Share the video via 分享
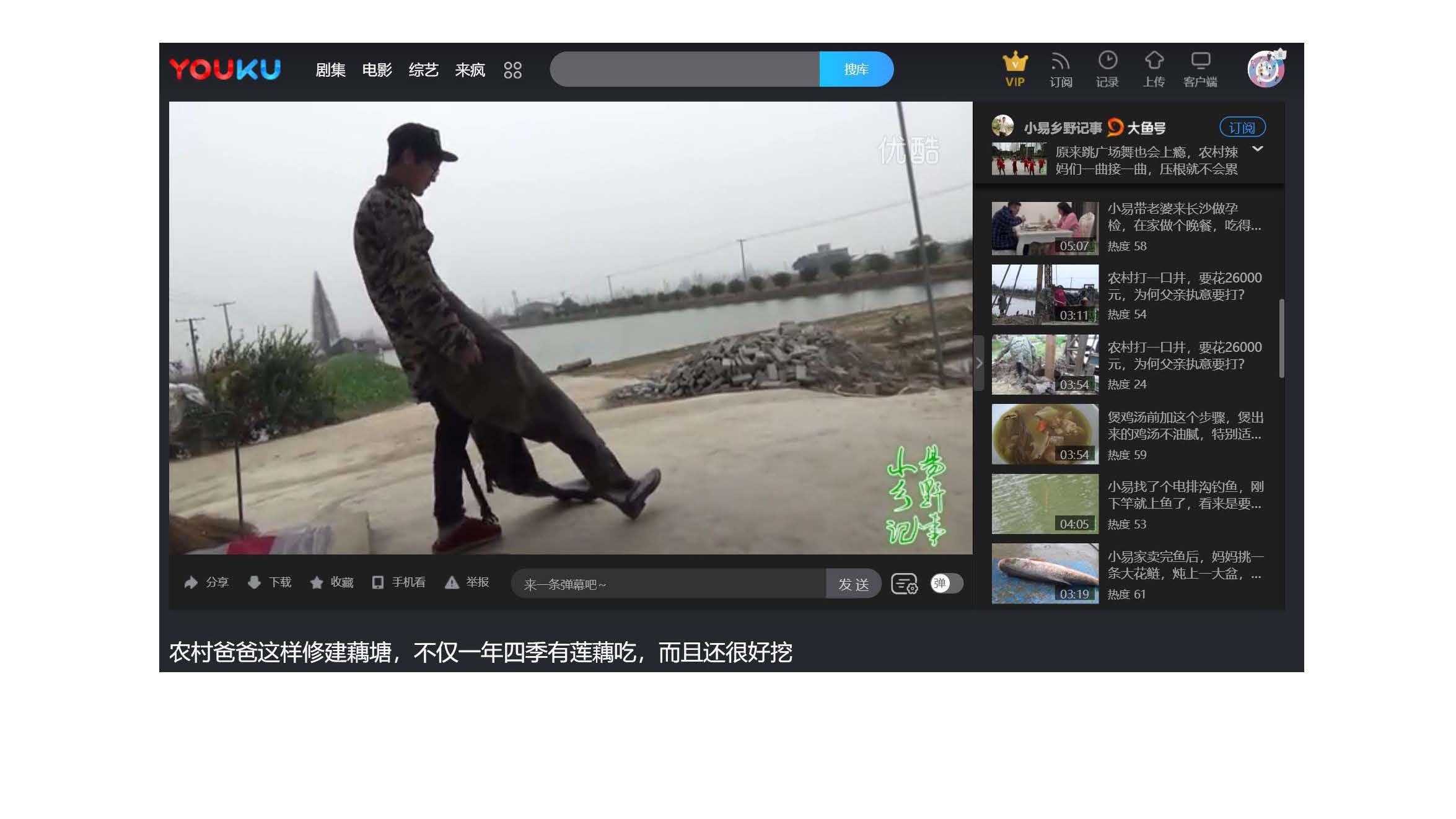1456x819 pixels. click(206, 582)
